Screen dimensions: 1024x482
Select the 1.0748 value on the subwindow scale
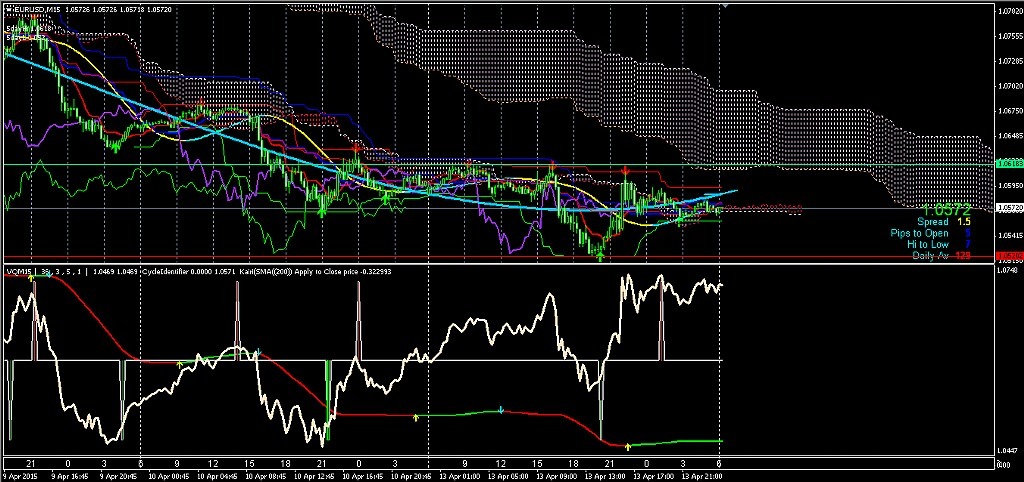(x=1007, y=271)
